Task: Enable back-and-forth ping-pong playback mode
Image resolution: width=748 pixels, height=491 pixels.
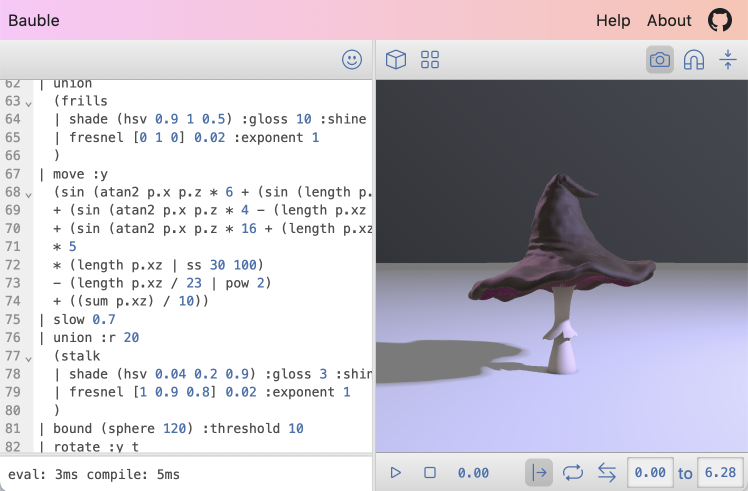Action: pos(606,472)
